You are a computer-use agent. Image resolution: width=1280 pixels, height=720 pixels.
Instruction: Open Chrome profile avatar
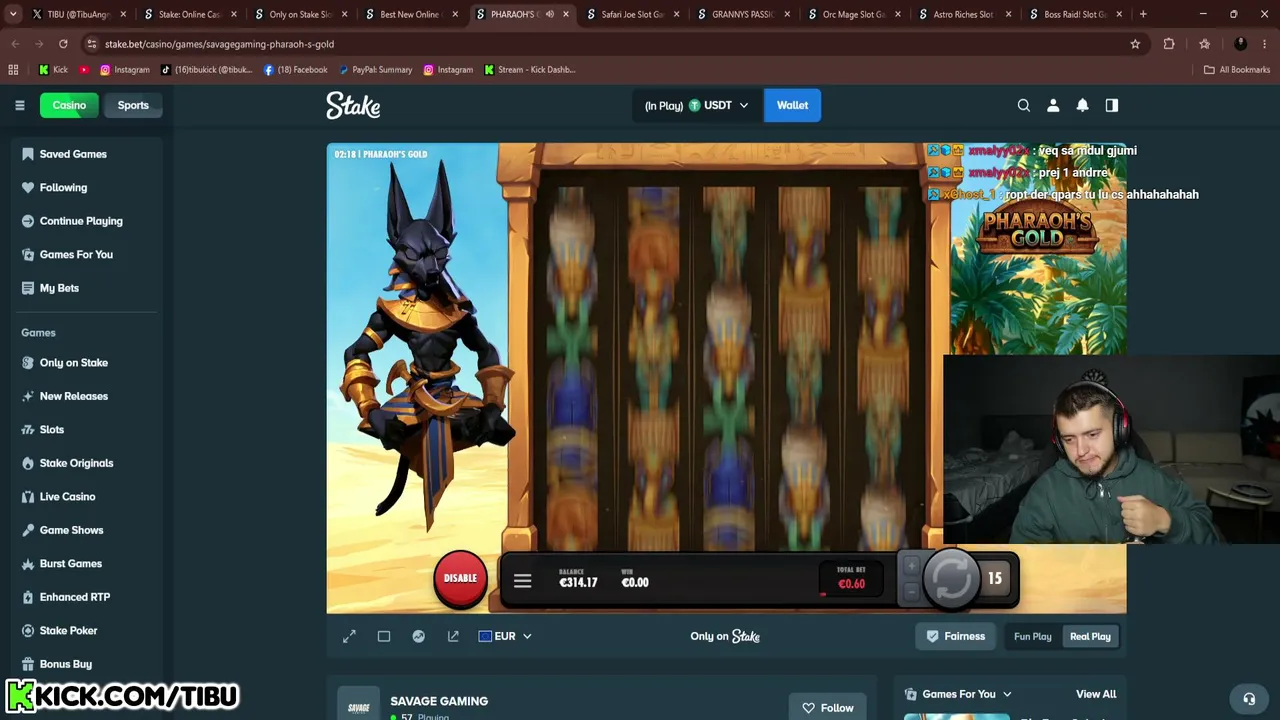coord(1240,44)
